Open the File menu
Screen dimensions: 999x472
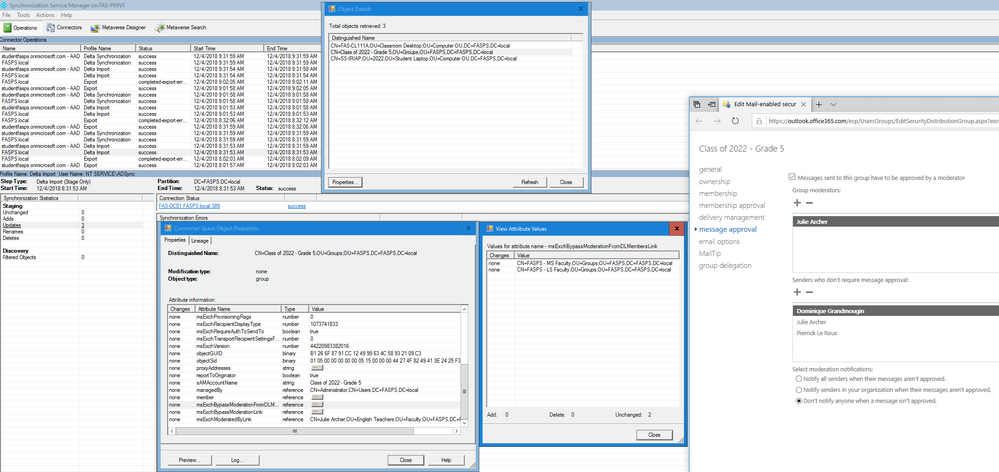6,15
